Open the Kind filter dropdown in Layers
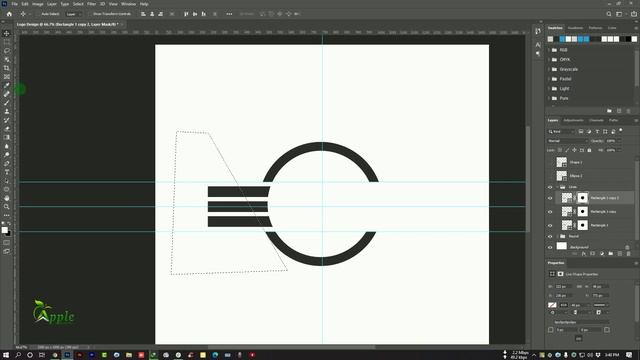Image resolution: width=640 pixels, height=360 pixels. [561, 131]
